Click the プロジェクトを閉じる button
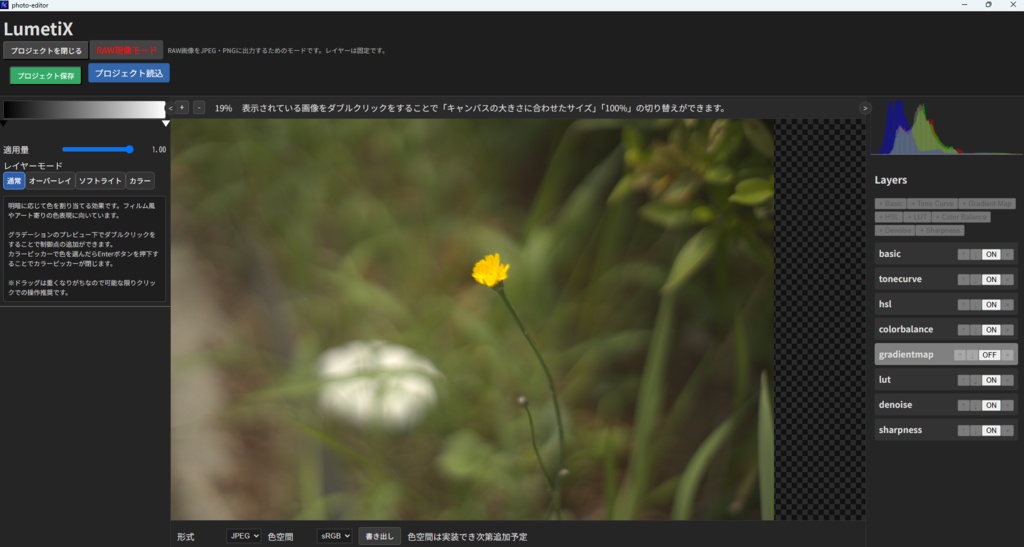This screenshot has width=1024, height=547. 46,50
